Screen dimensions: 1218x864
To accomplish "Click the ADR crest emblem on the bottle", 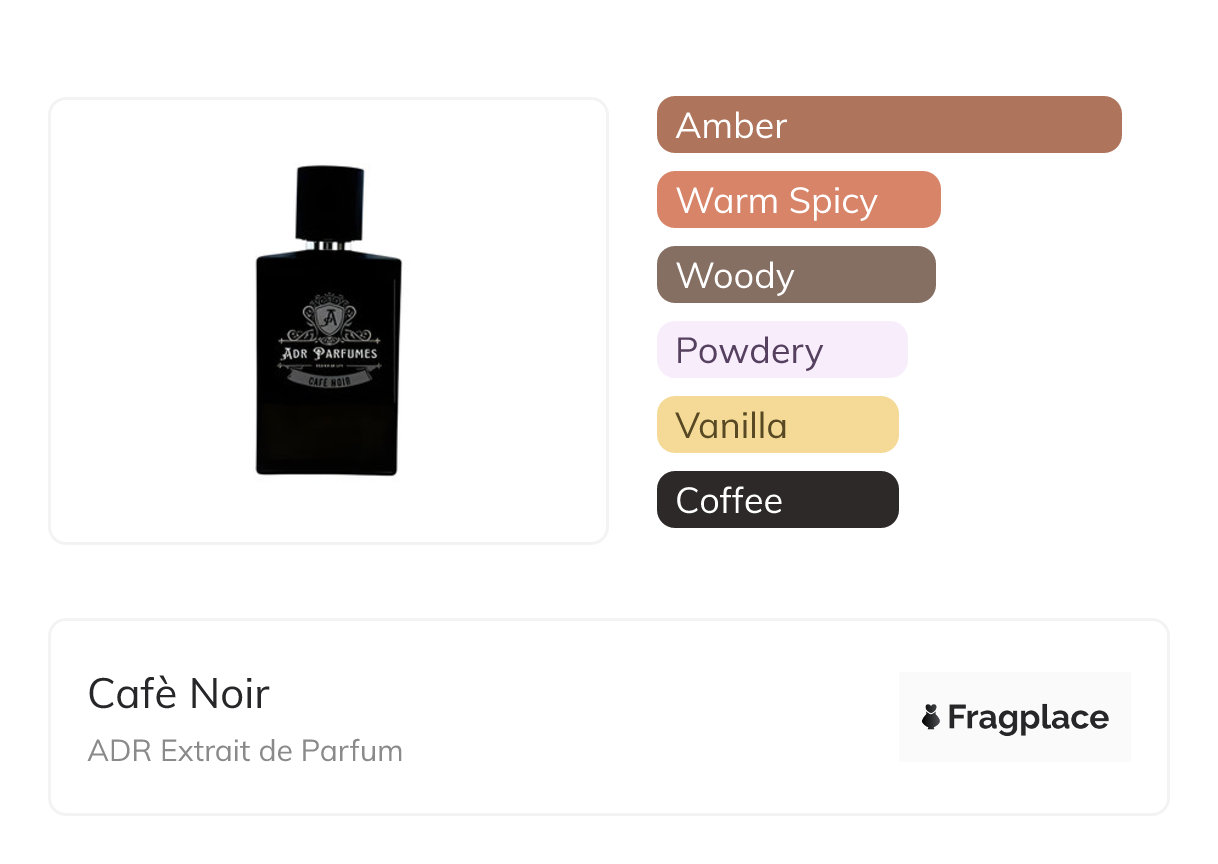I will point(329,319).
